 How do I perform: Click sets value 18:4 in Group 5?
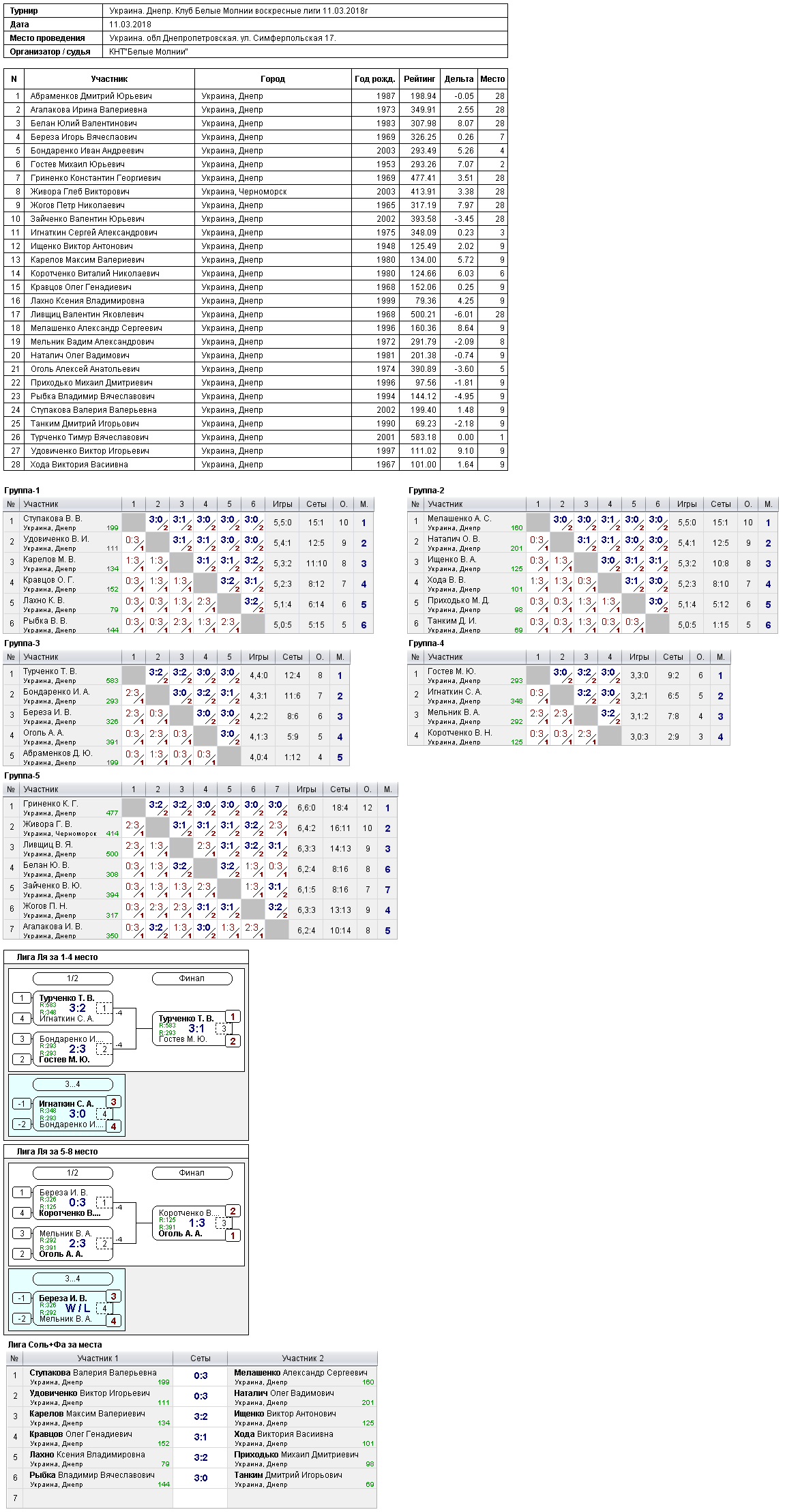coord(340,808)
